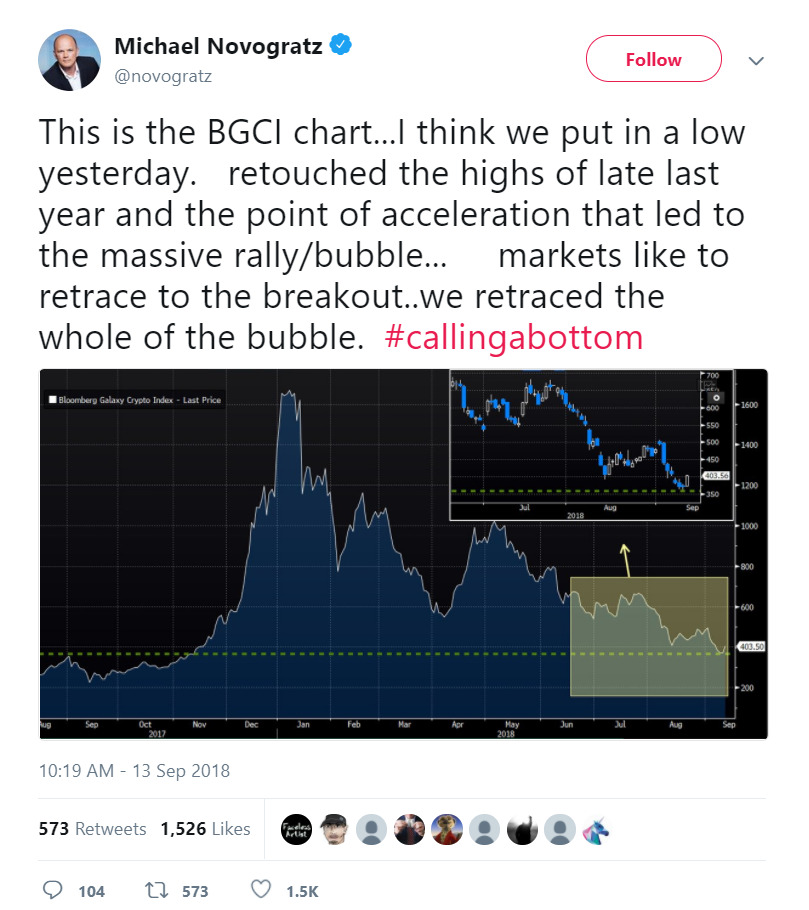View the 1,526 Likes list
This screenshot has height=910, width=809.
(205, 829)
